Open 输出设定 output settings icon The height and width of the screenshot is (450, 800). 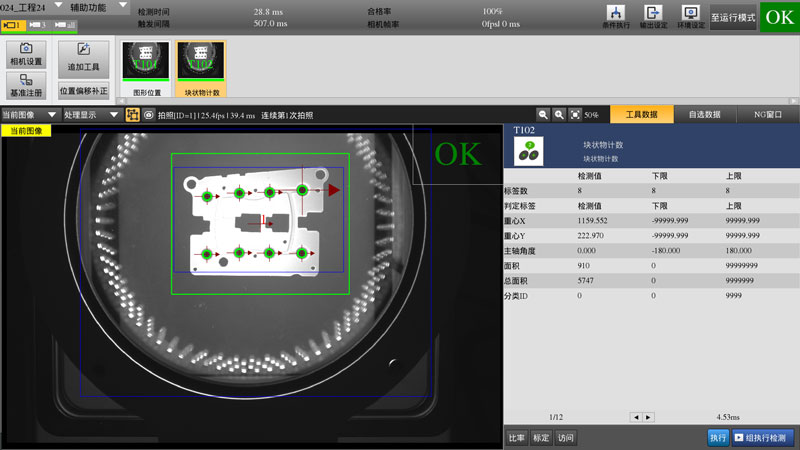(653, 15)
